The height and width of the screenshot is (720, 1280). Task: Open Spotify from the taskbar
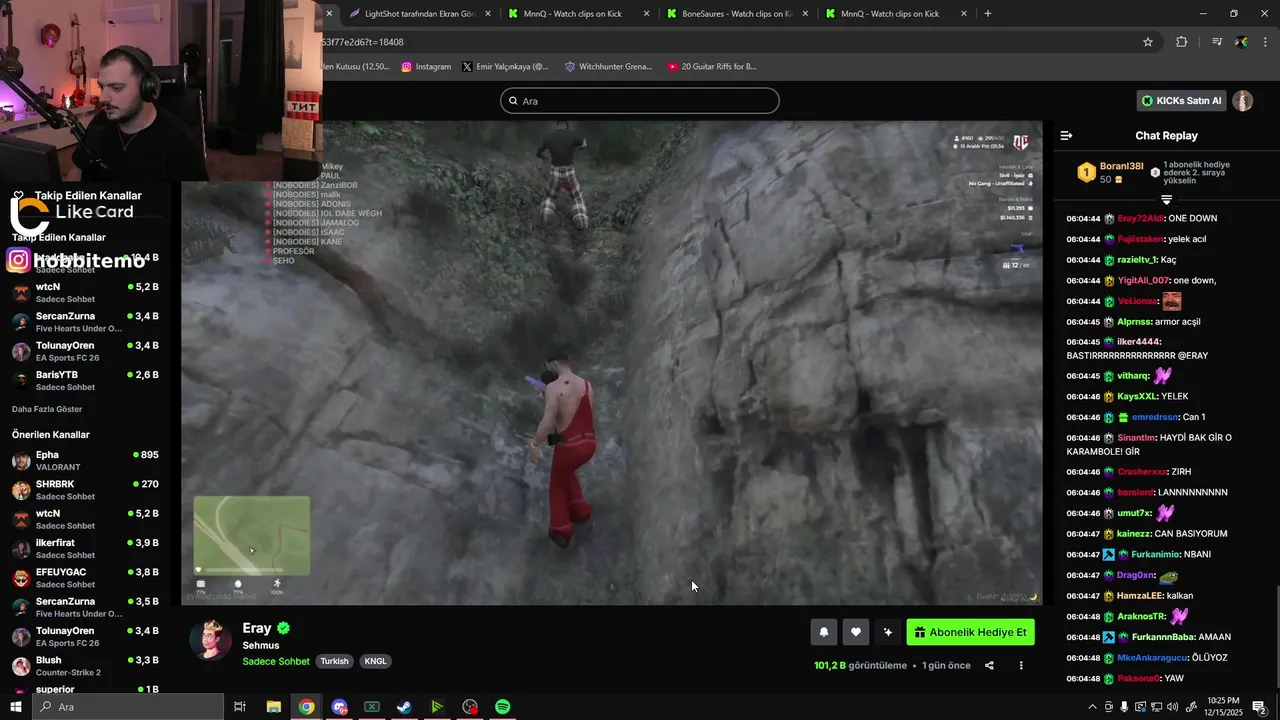pos(503,707)
